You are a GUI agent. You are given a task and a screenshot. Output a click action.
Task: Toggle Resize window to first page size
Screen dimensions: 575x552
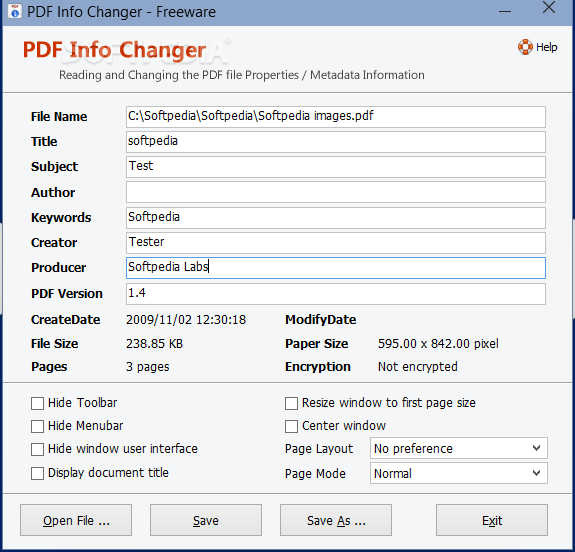point(292,403)
